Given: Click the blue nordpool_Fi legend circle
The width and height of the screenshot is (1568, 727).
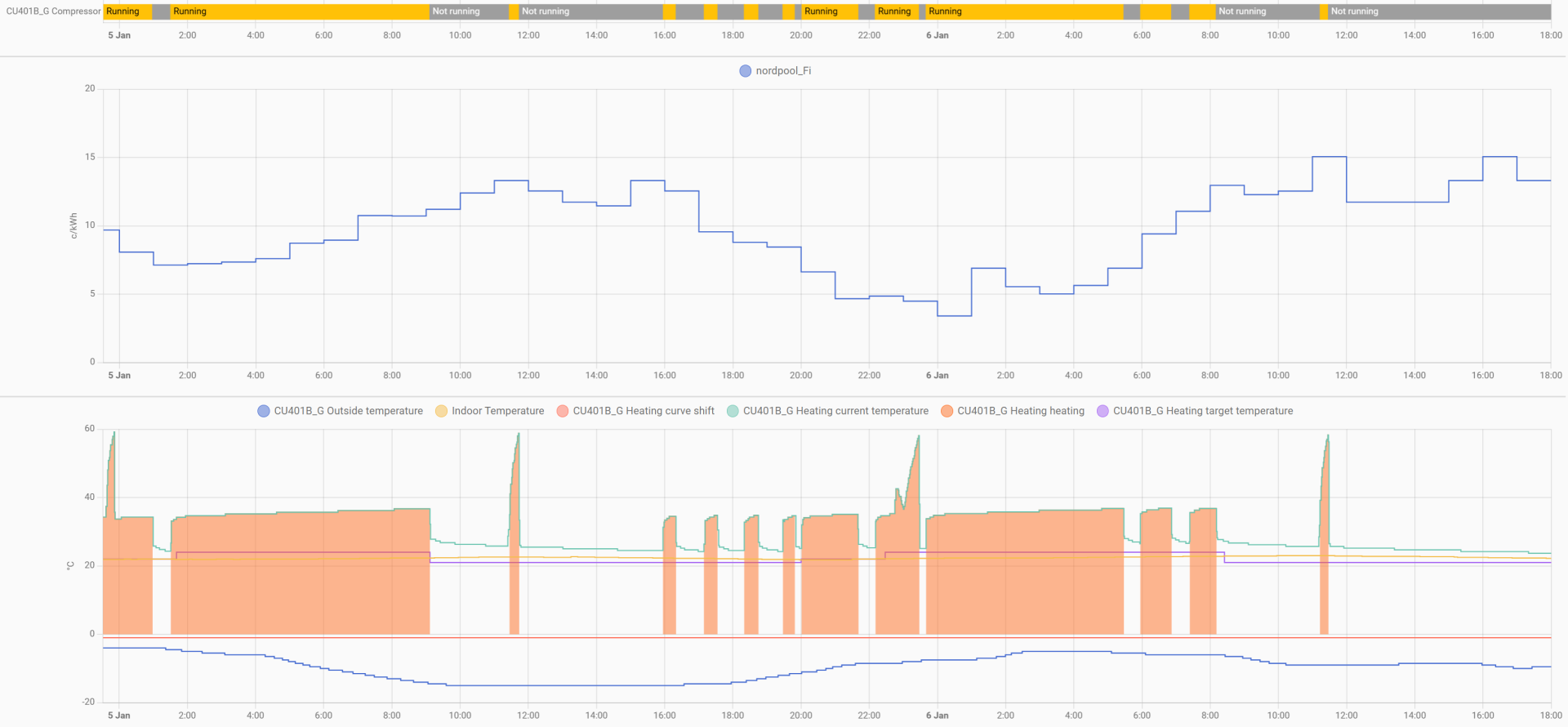Looking at the screenshot, I should 745,71.
